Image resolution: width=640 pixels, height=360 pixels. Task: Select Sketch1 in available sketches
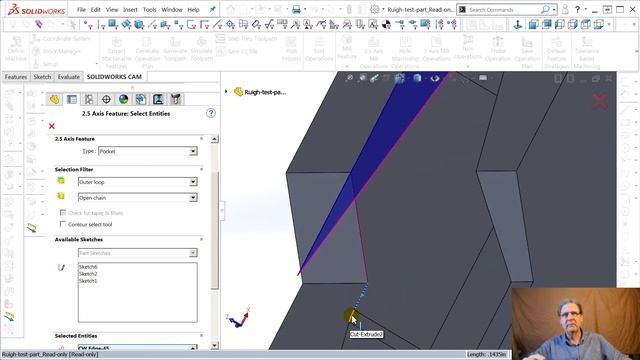88,281
